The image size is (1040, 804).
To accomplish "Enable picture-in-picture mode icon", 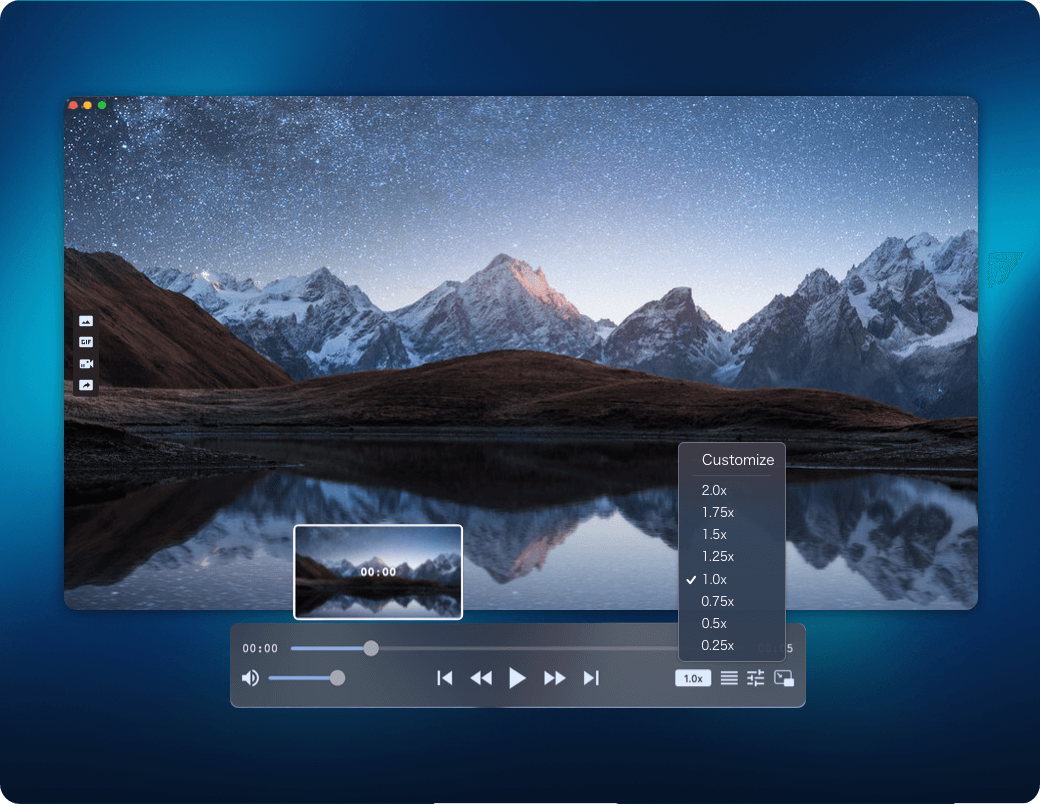I will pos(784,678).
